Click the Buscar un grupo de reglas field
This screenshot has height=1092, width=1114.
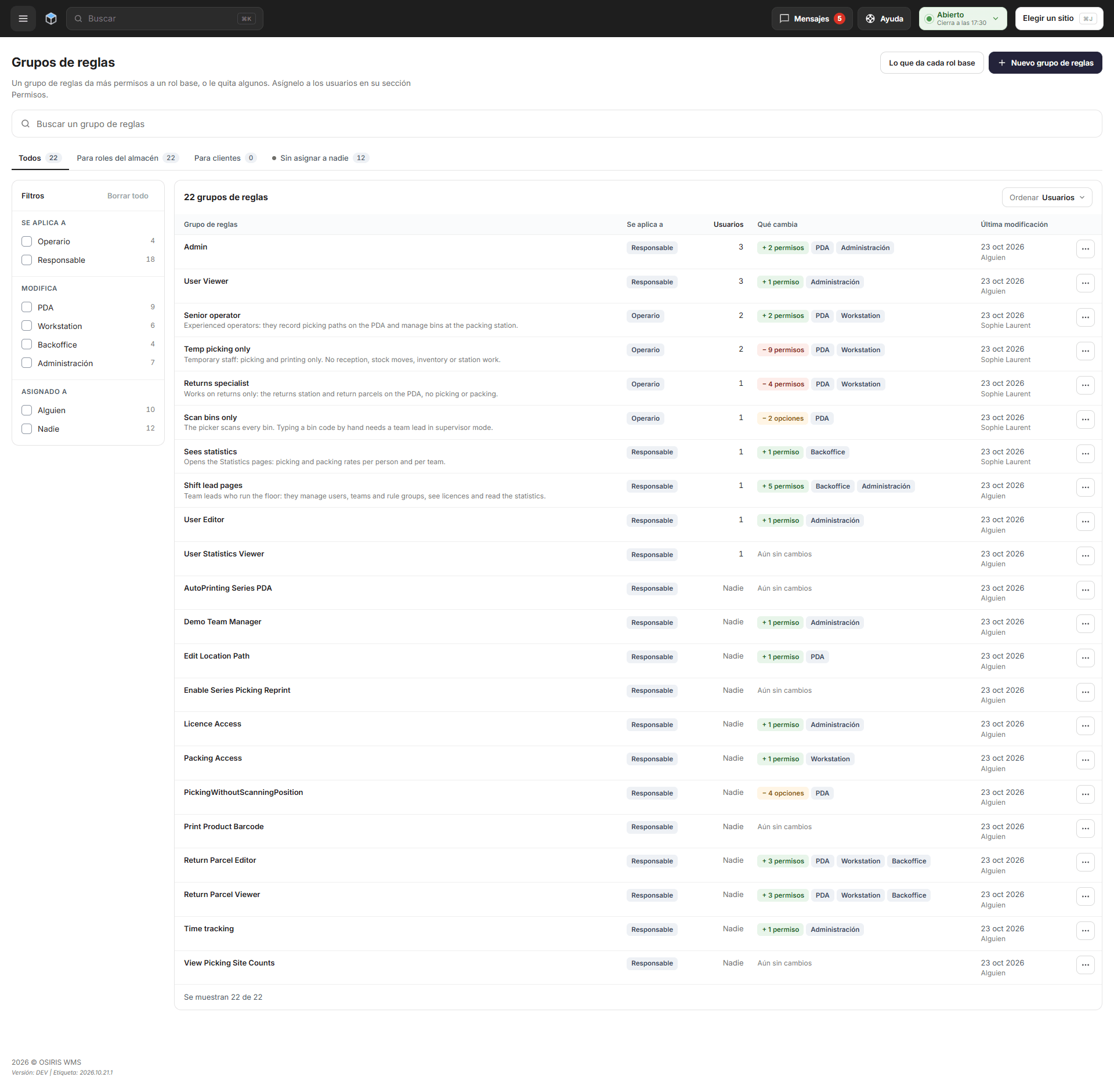(557, 124)
